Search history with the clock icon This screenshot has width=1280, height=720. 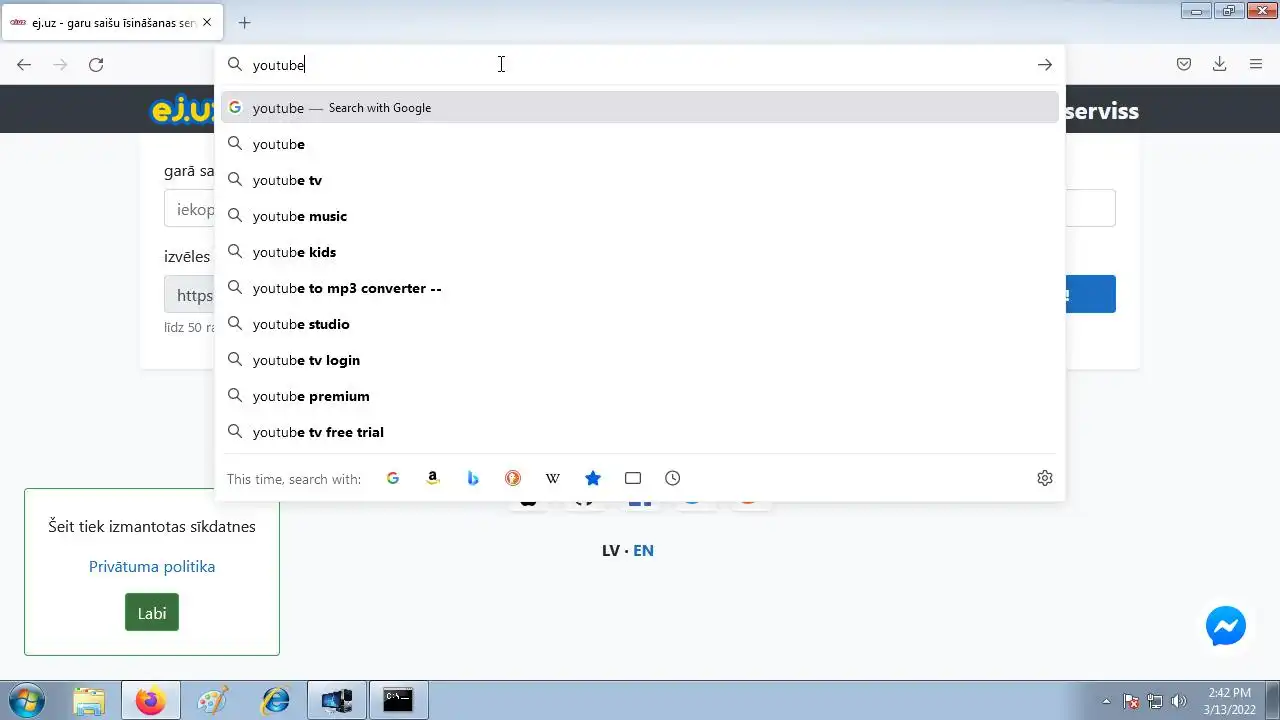coord(673,478)
